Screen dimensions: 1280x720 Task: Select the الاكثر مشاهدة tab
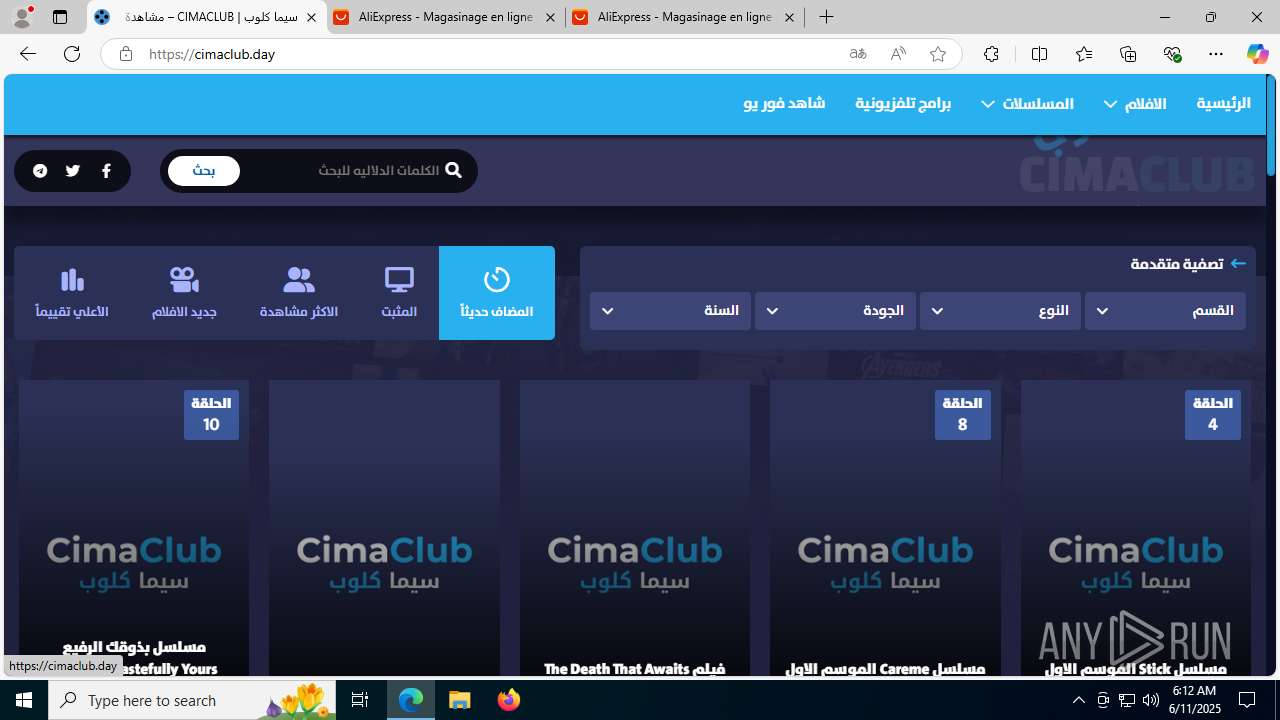[x=299, y=293]
